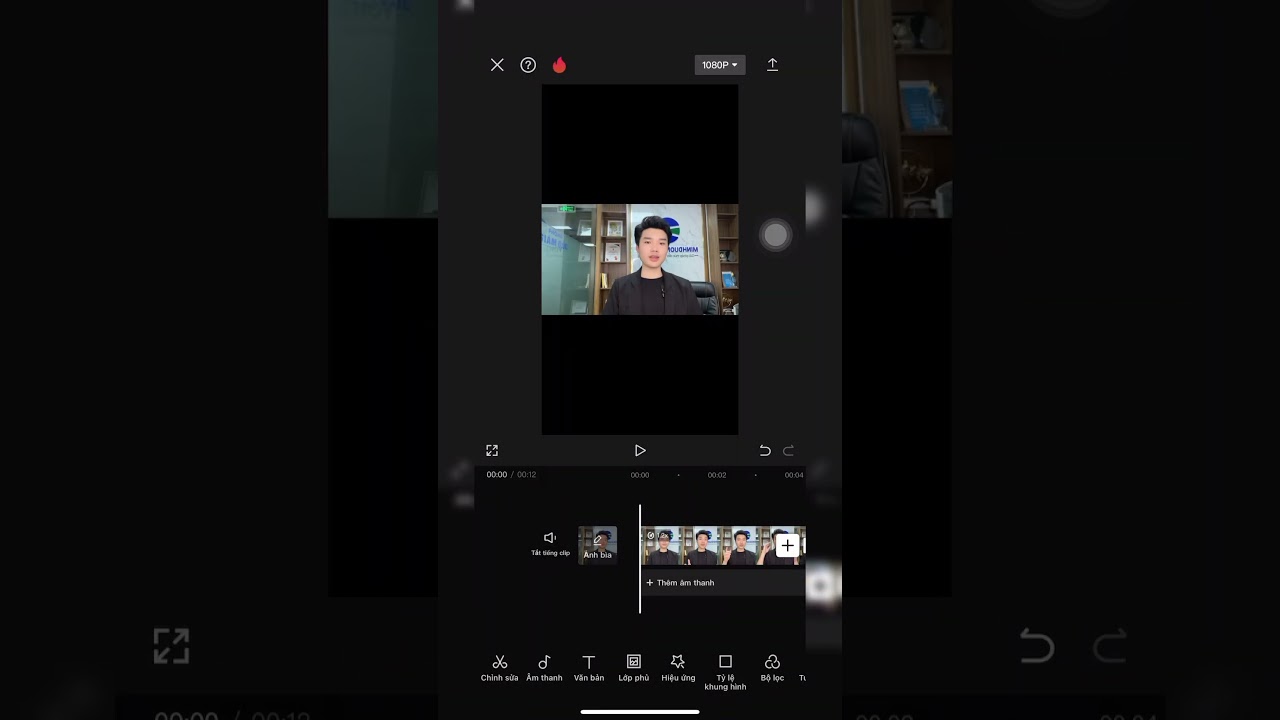This screenshot has width=1280, height=720.
Task: Export the video with the upload icon
Action: click(x=772, y=64)
